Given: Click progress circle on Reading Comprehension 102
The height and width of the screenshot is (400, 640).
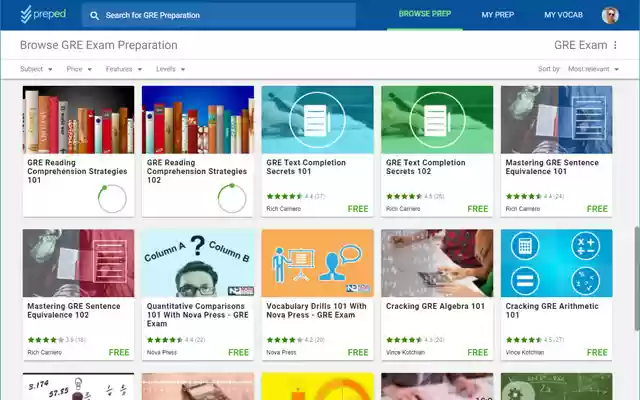Looking at the screenshot, I should point(232,199).
